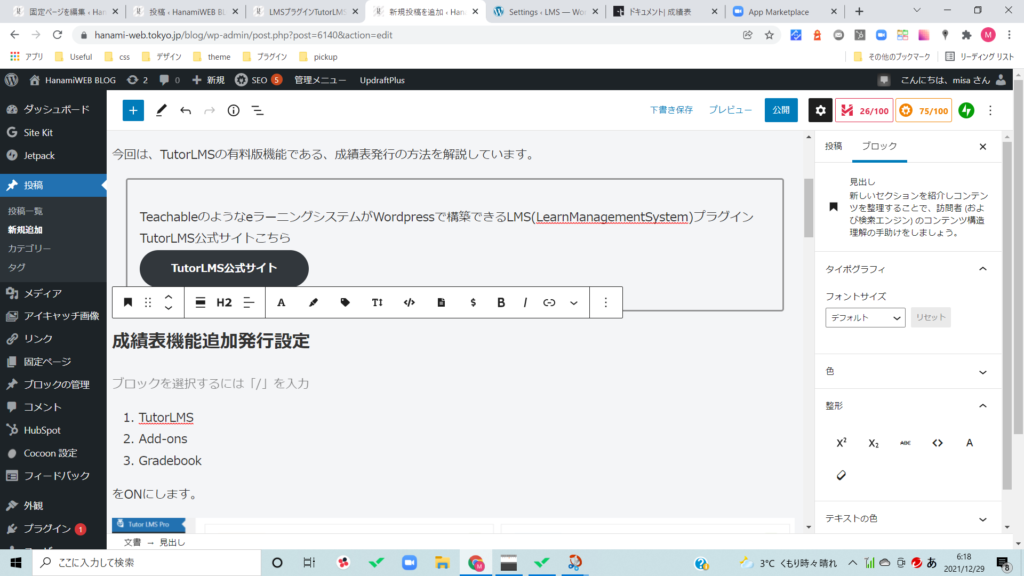Click the inline code icon in block toolbar
The image size is (1024, 576).
pyautogui.click(x=409, y=302)
